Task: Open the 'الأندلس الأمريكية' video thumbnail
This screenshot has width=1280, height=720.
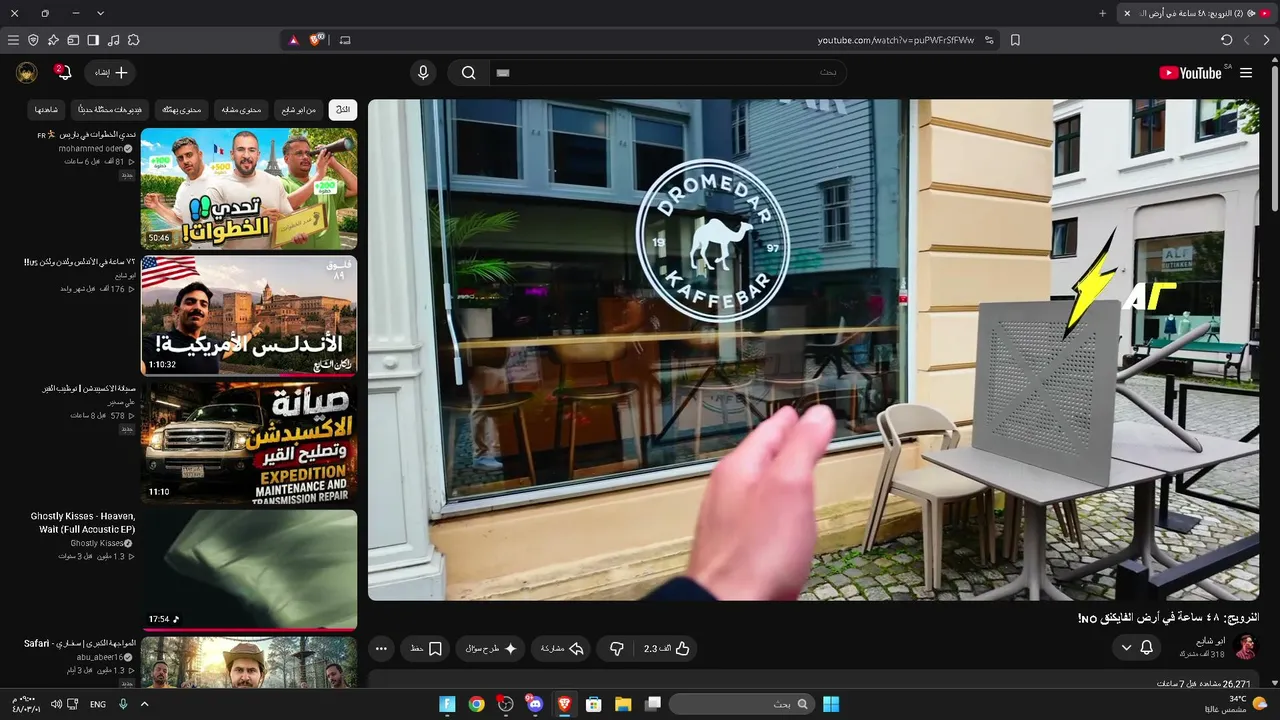Action: [x=249, y=315]
